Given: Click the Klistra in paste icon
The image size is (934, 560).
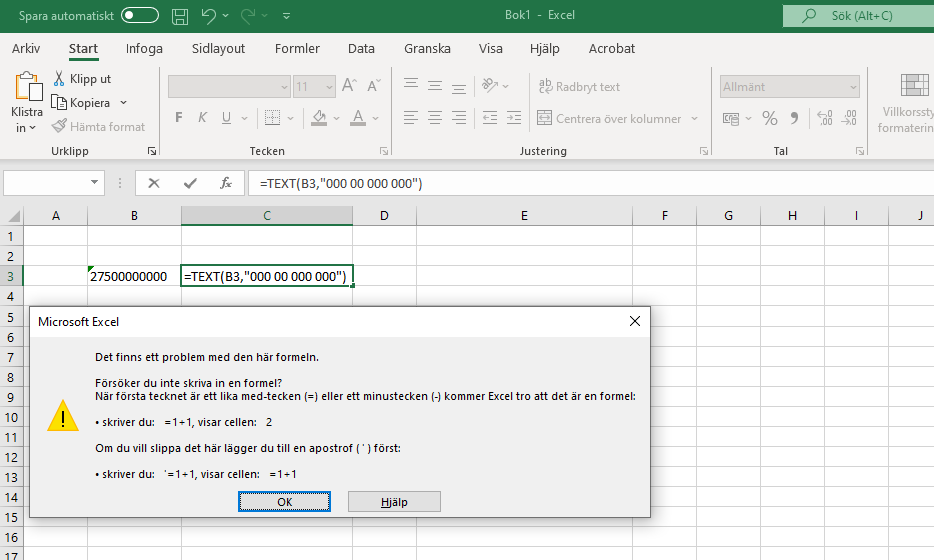Looking at the screenshot, I should click(28, 87).
